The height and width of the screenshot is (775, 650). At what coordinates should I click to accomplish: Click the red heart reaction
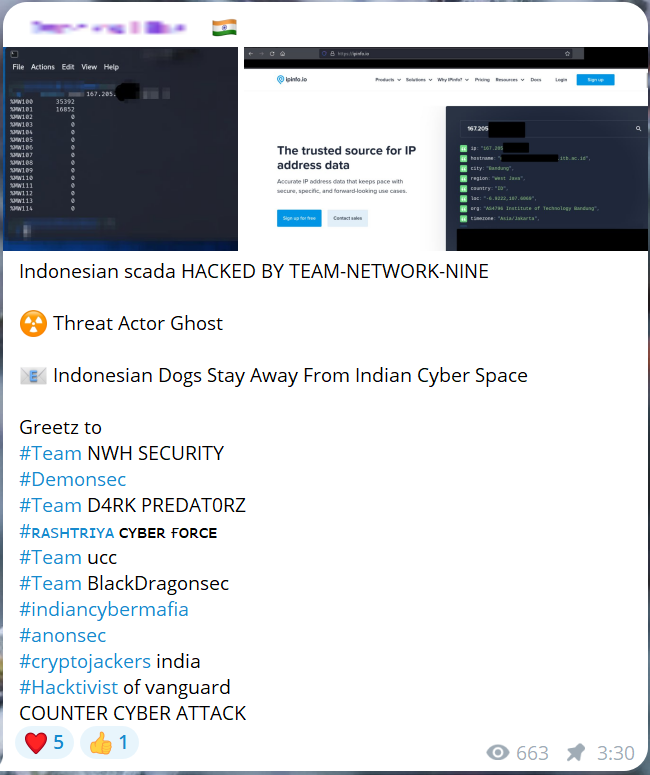tap(44, 742)
